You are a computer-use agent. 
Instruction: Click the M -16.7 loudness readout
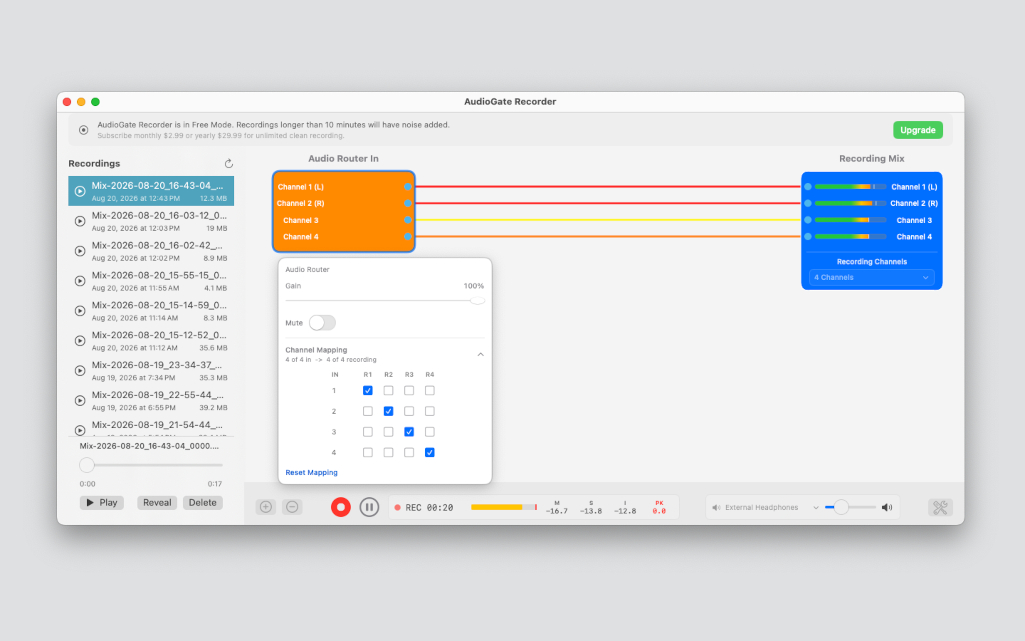(556, 508)
